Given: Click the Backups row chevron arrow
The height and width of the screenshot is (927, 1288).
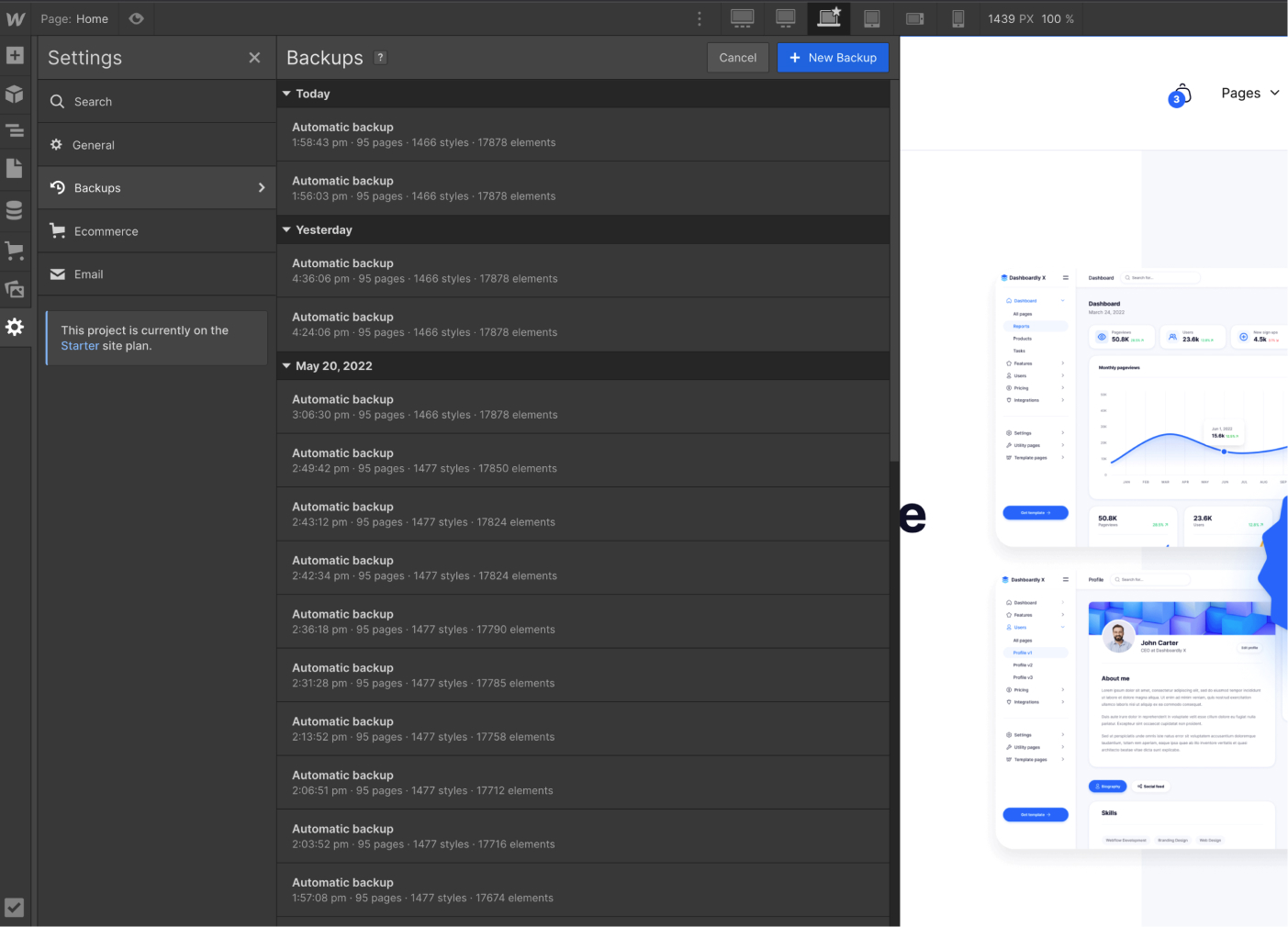Looking at the screenshot, I should pyautogui.click(x=262, y=188).
